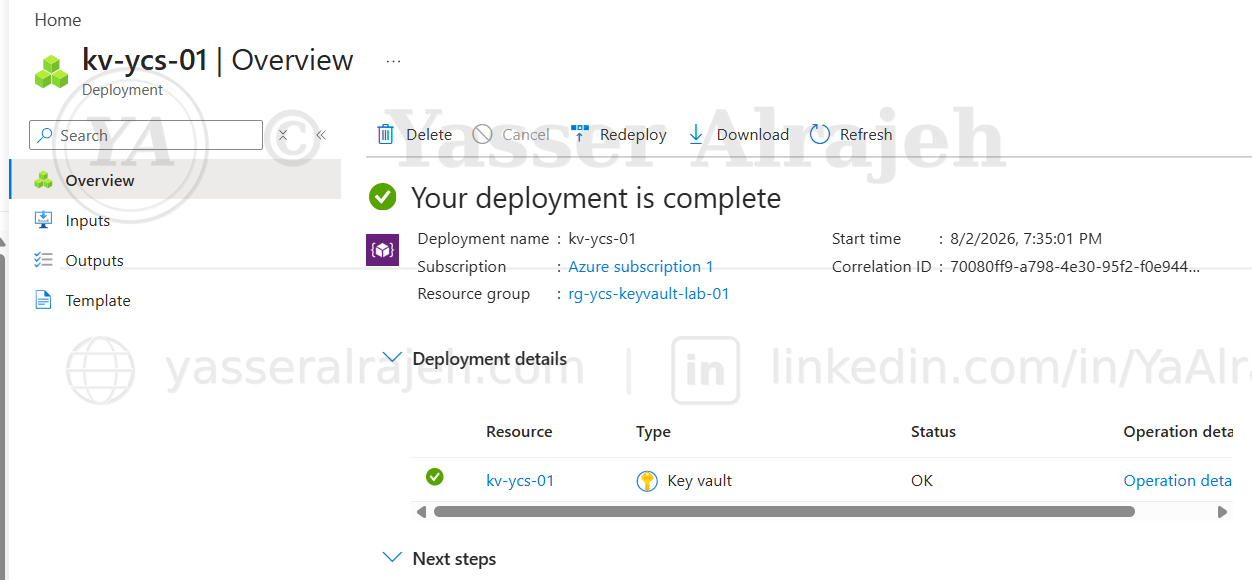Collapse the sidebar with double chevron
Viewport: 1252px width, 580px height.
(x=321, y=135)
